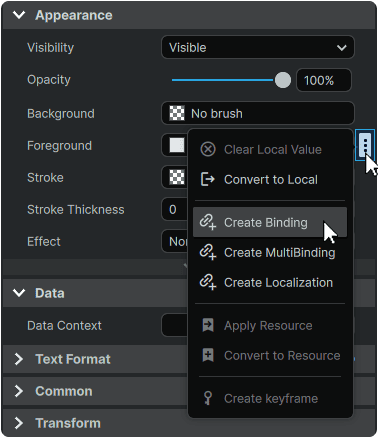Image resolution: width=378 pixels, height=438 pixels.
Task: Select Create Binding menu item
Action: [x=270, y=222]
